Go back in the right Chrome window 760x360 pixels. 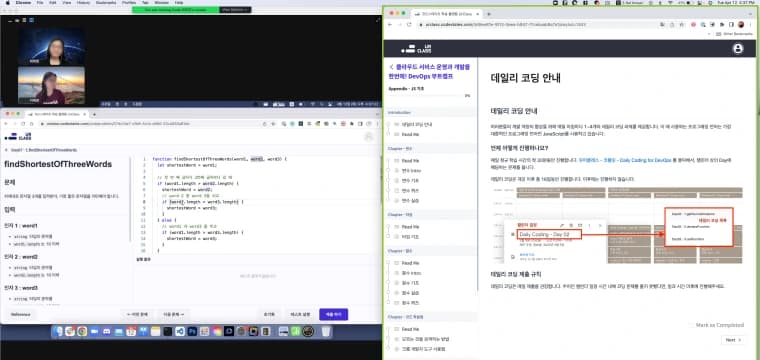tap(391, 24)
